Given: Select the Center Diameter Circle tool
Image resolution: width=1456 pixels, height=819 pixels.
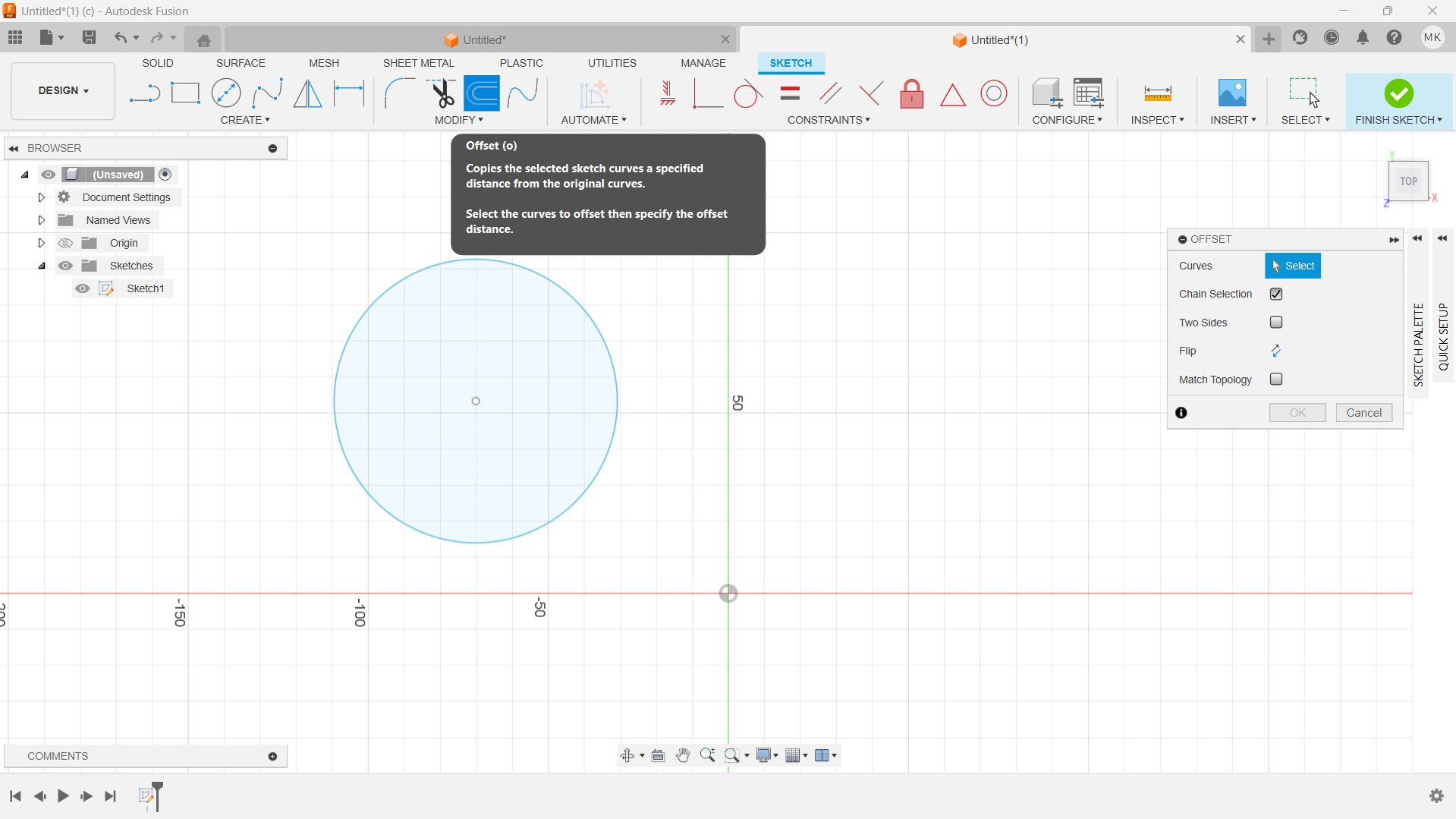Looking at the screenshot, I should coord(226,93).
